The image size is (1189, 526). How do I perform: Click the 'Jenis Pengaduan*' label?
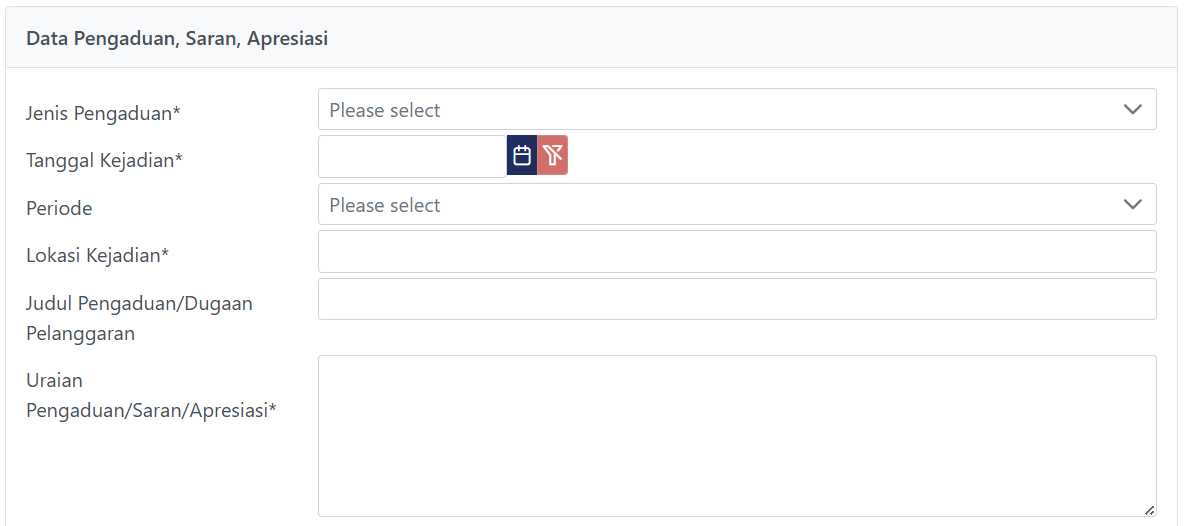(103, 113)
